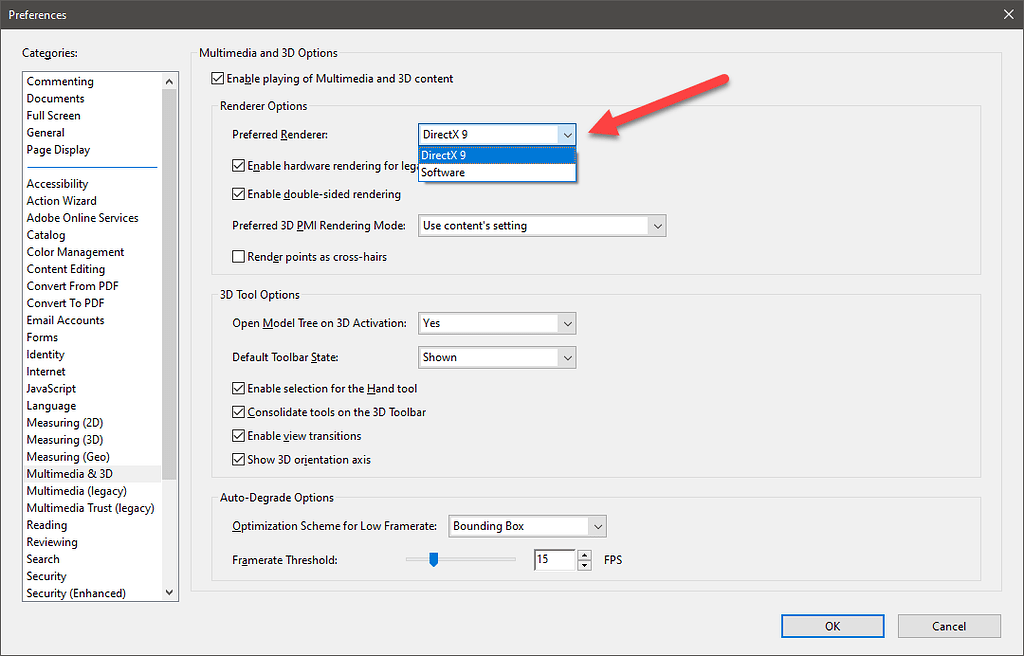1024x656 pixels.
Task: Enable Render points as cross-hairs
Action: 238,256
